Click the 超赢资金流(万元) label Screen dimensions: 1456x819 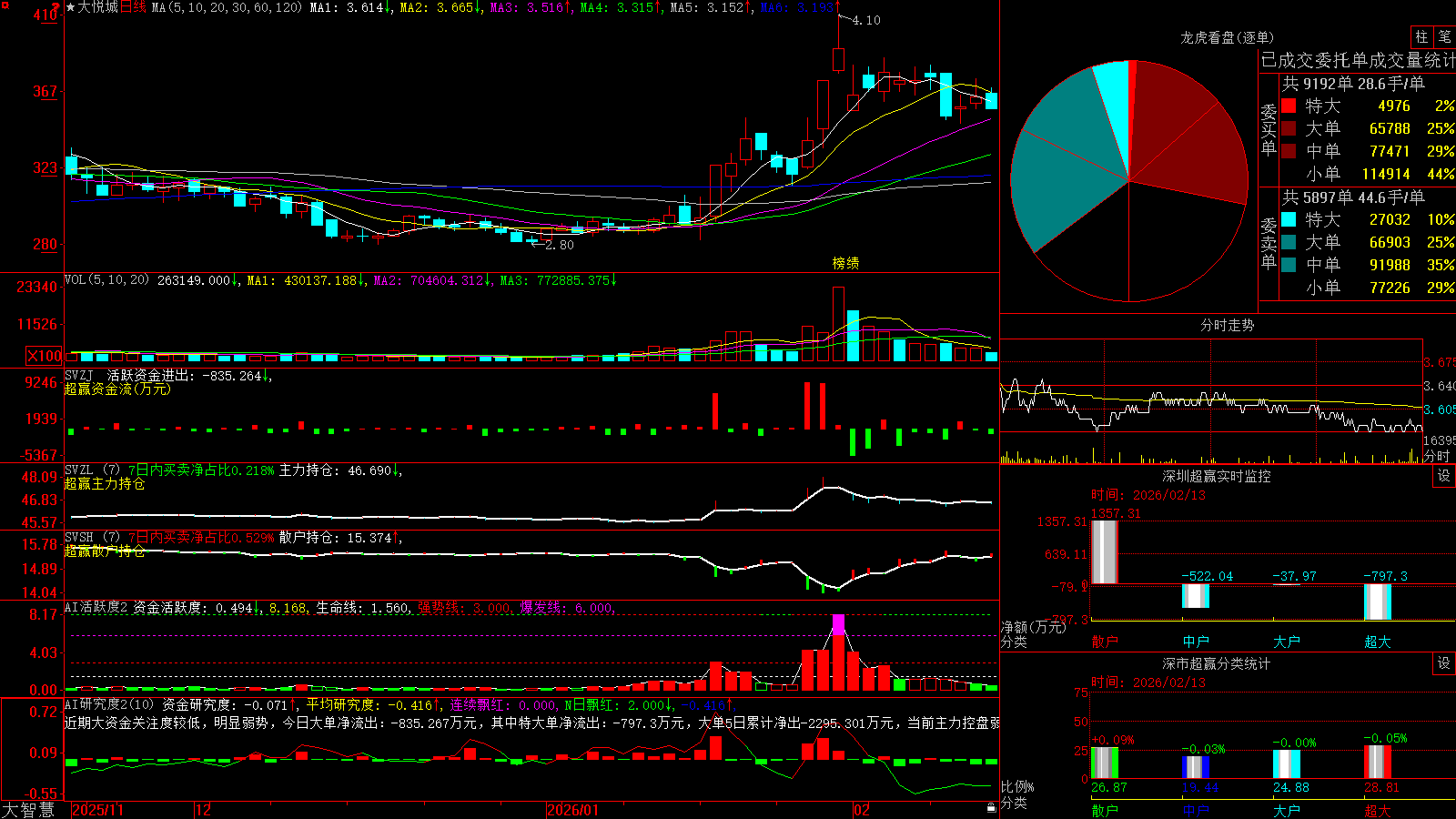(x=117, y=389)
